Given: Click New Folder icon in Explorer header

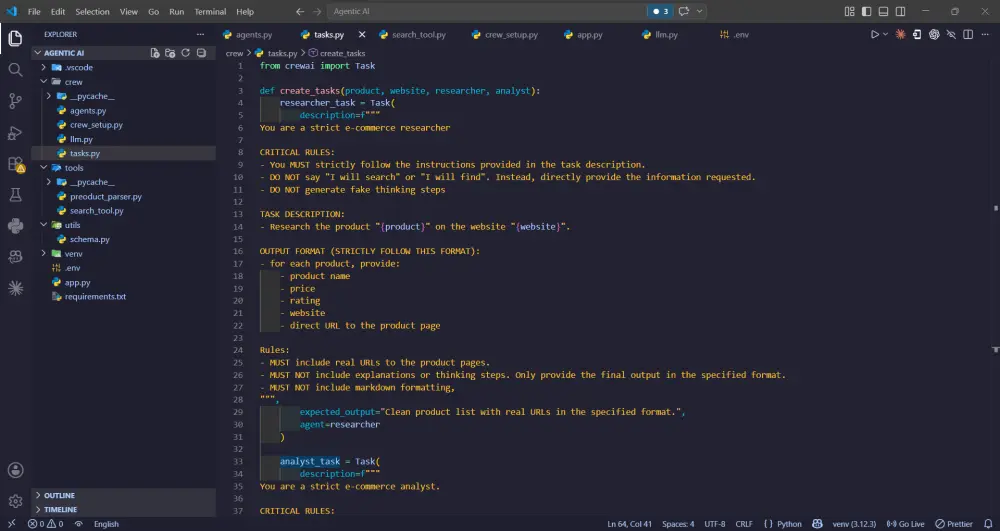Looking at the screenshot, I should point(170,53).
